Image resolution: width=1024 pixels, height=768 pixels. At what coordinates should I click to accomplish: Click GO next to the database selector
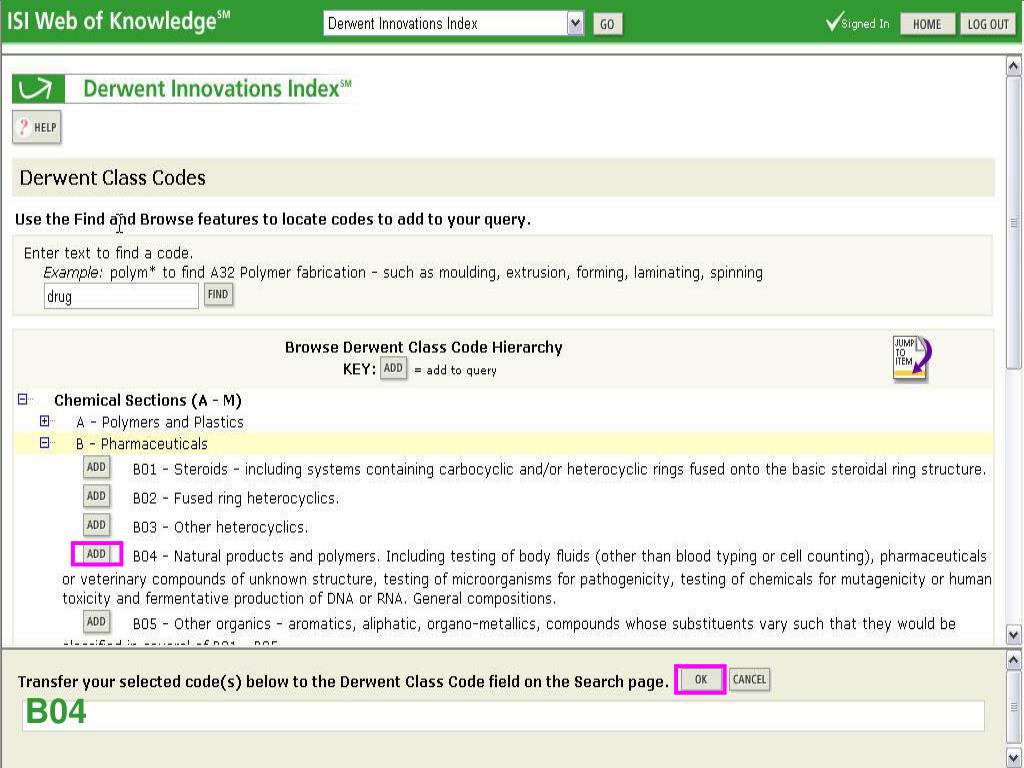click(607, 24)
